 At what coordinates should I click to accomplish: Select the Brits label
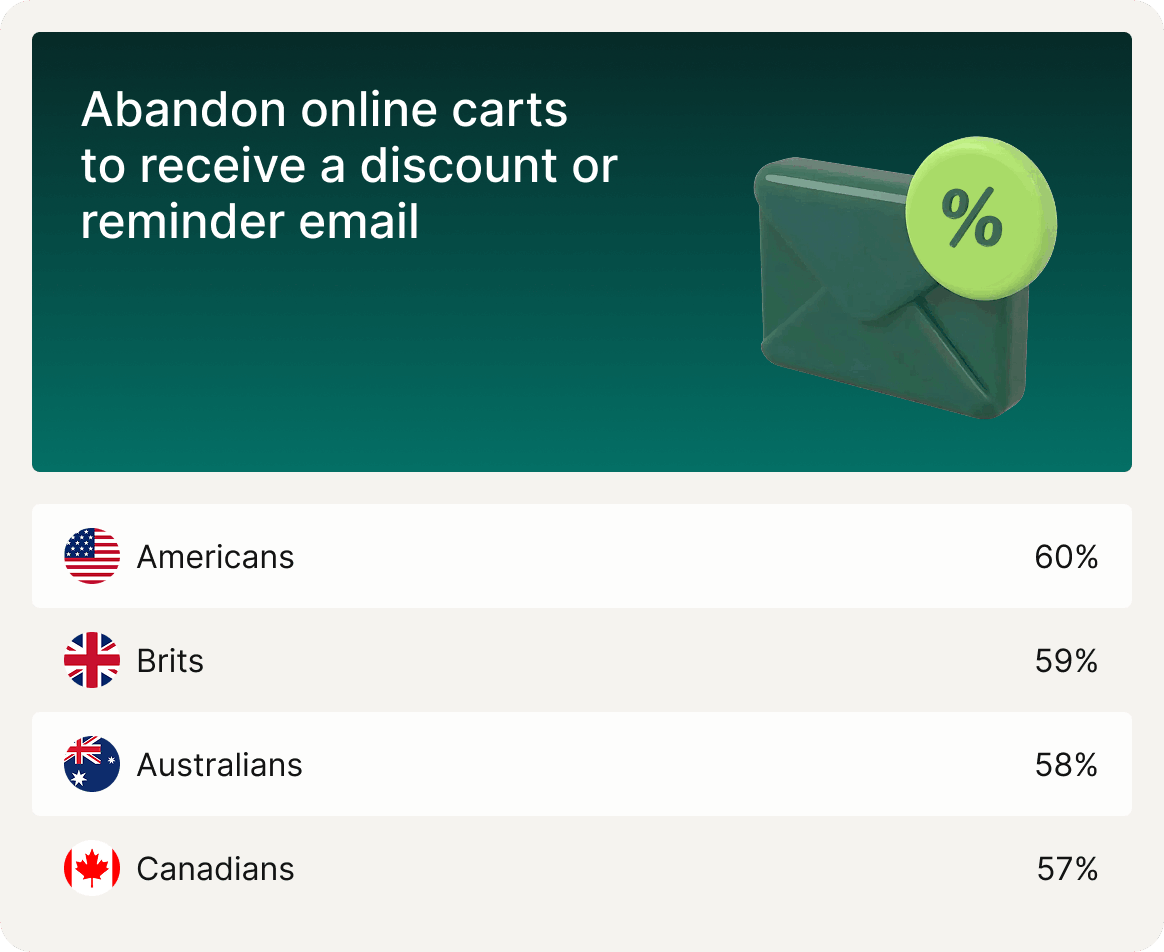[x=170, y=661]
